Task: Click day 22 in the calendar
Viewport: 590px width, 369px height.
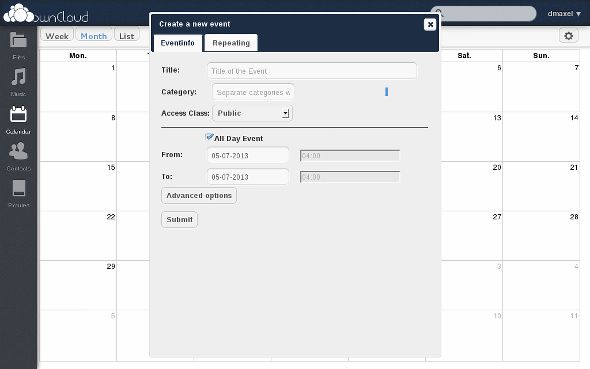Action: click(x=78, y=235)
